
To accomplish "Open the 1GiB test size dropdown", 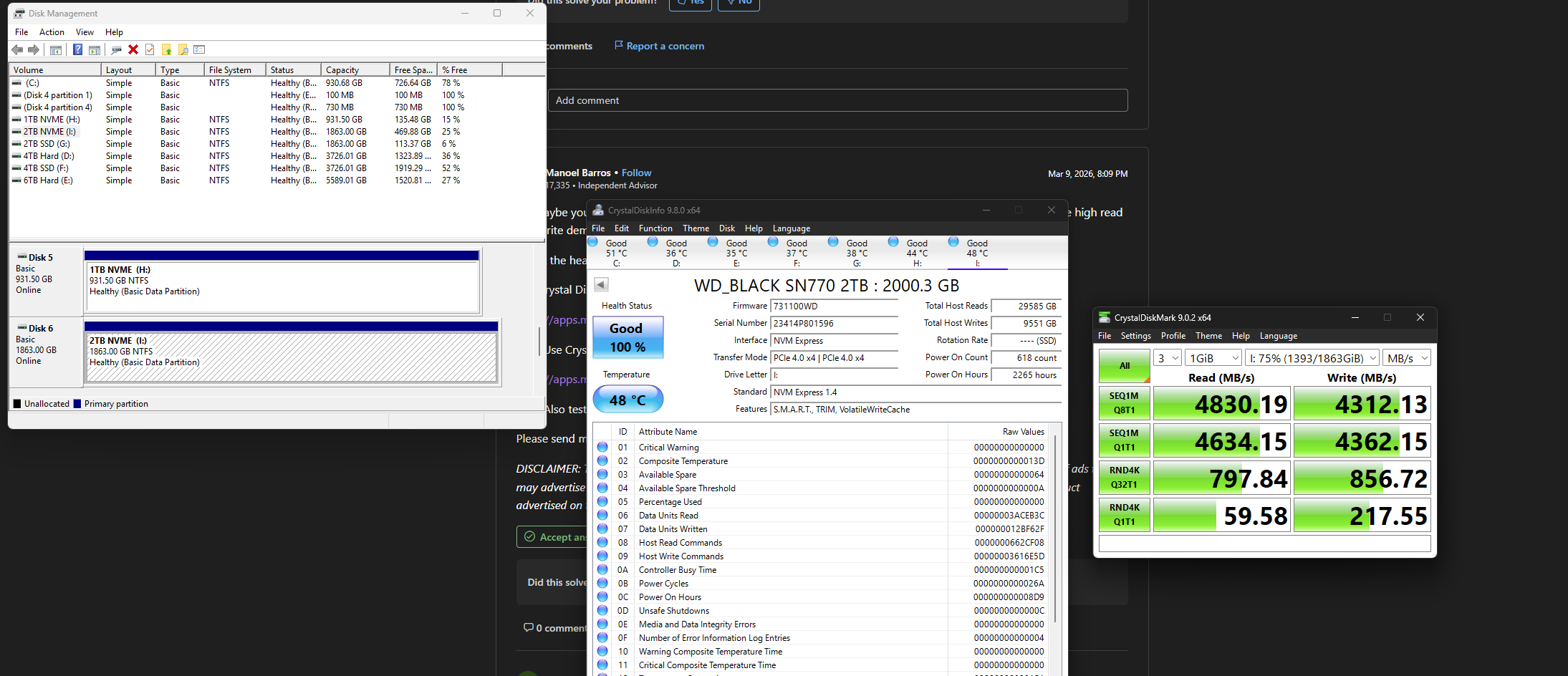I will (1213, 358).
